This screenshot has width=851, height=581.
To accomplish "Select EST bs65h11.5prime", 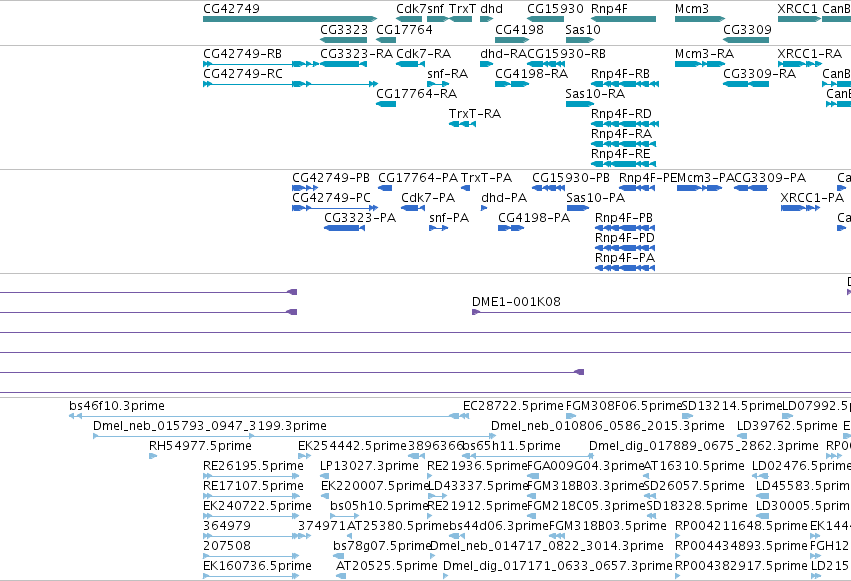I will [x=511, y=446].
